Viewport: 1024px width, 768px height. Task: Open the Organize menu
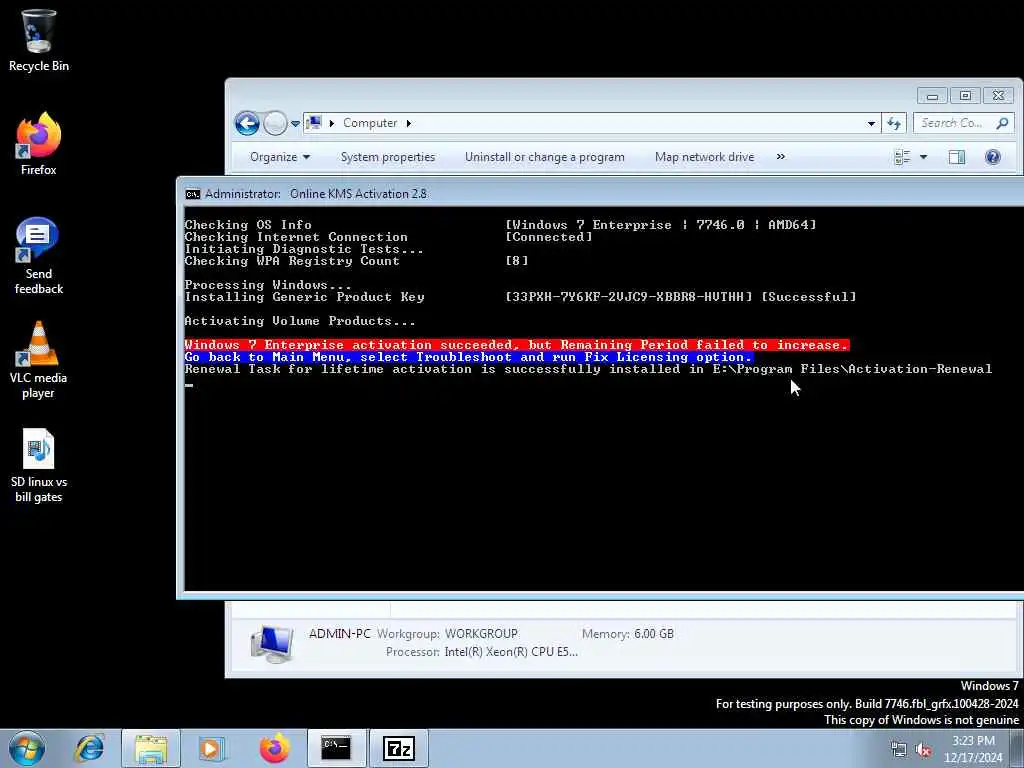(280, 157)
